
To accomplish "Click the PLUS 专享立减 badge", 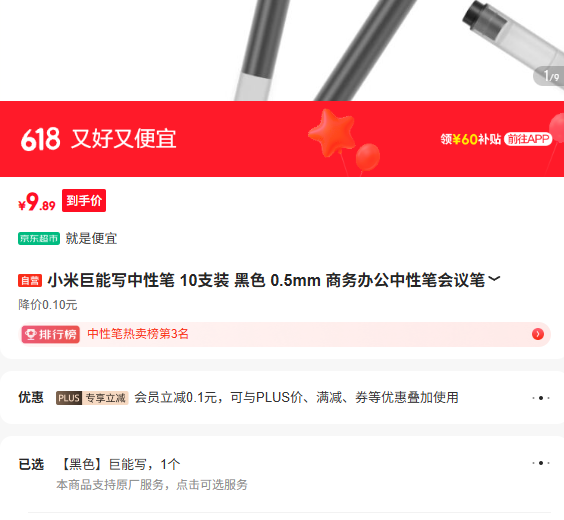I will (x=92, y=398).
